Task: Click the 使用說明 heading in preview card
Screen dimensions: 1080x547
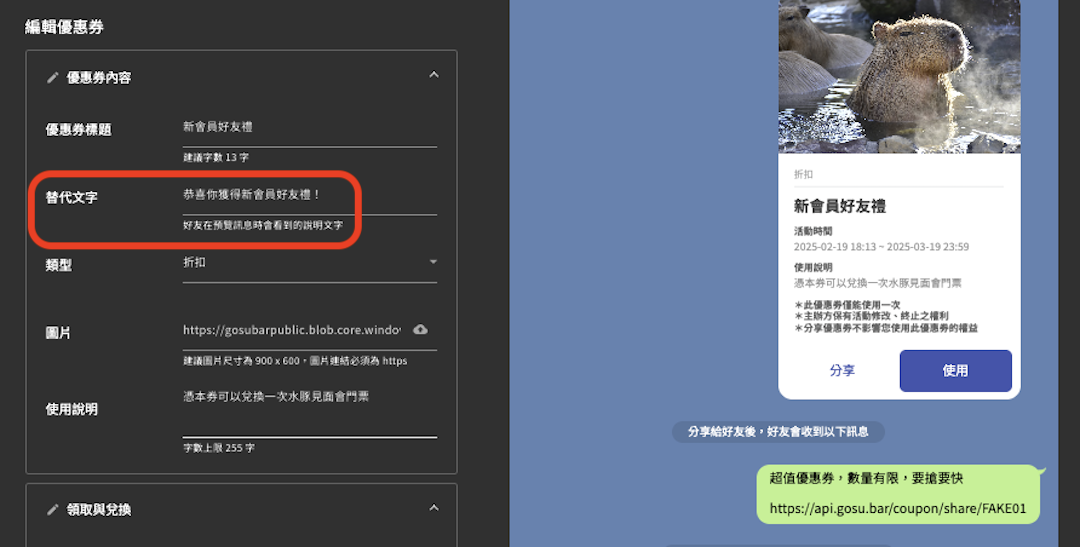Action: click(813, 267)
